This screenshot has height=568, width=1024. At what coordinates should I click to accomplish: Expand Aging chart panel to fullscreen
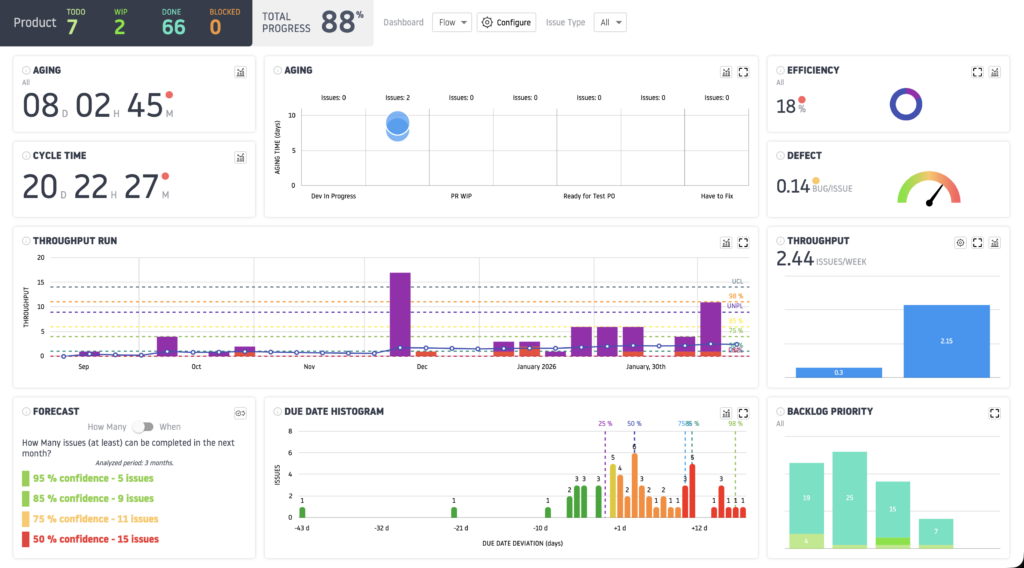tap(743, 72)
